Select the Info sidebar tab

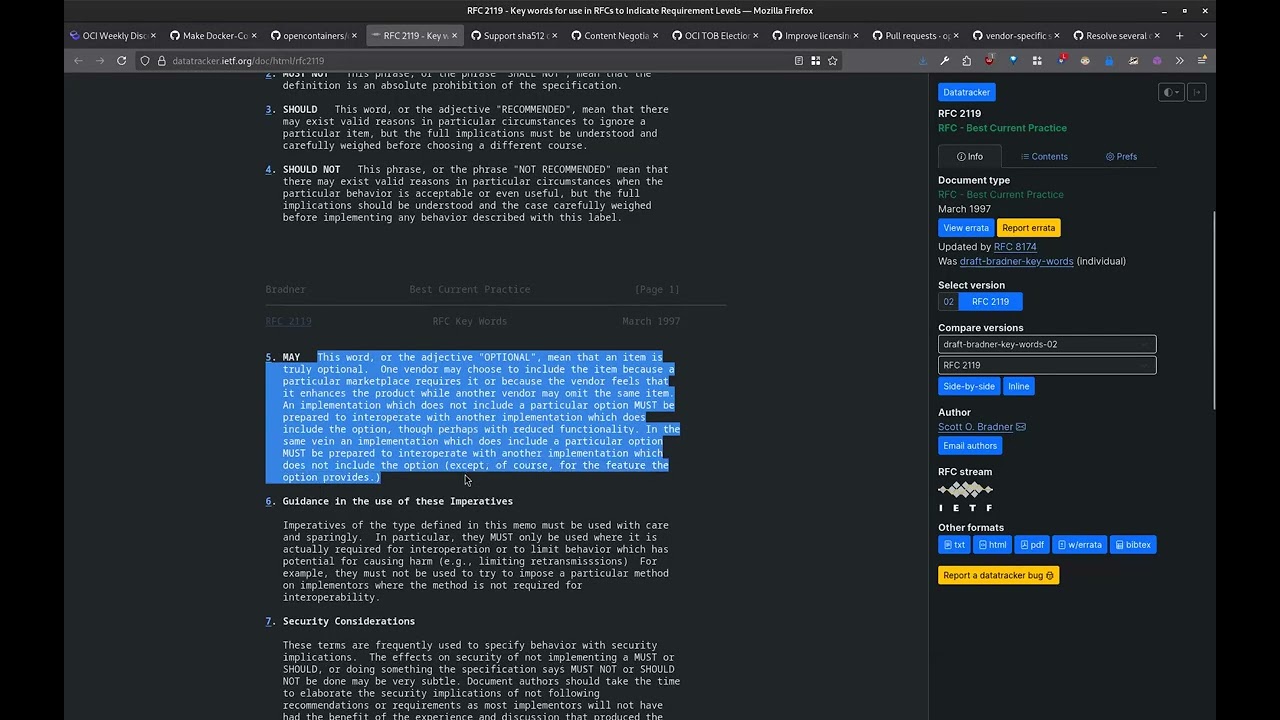[970, 156]
